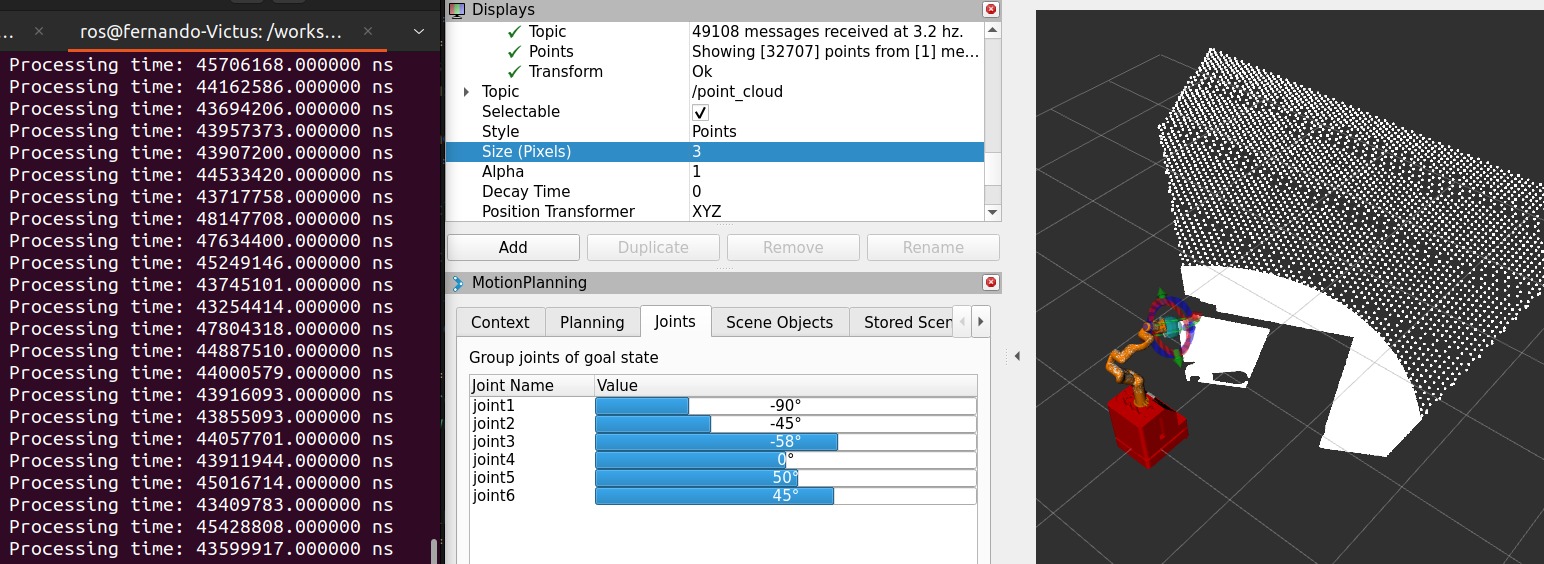
Task: Close the MotionPlanning panel
Action: 991,283
